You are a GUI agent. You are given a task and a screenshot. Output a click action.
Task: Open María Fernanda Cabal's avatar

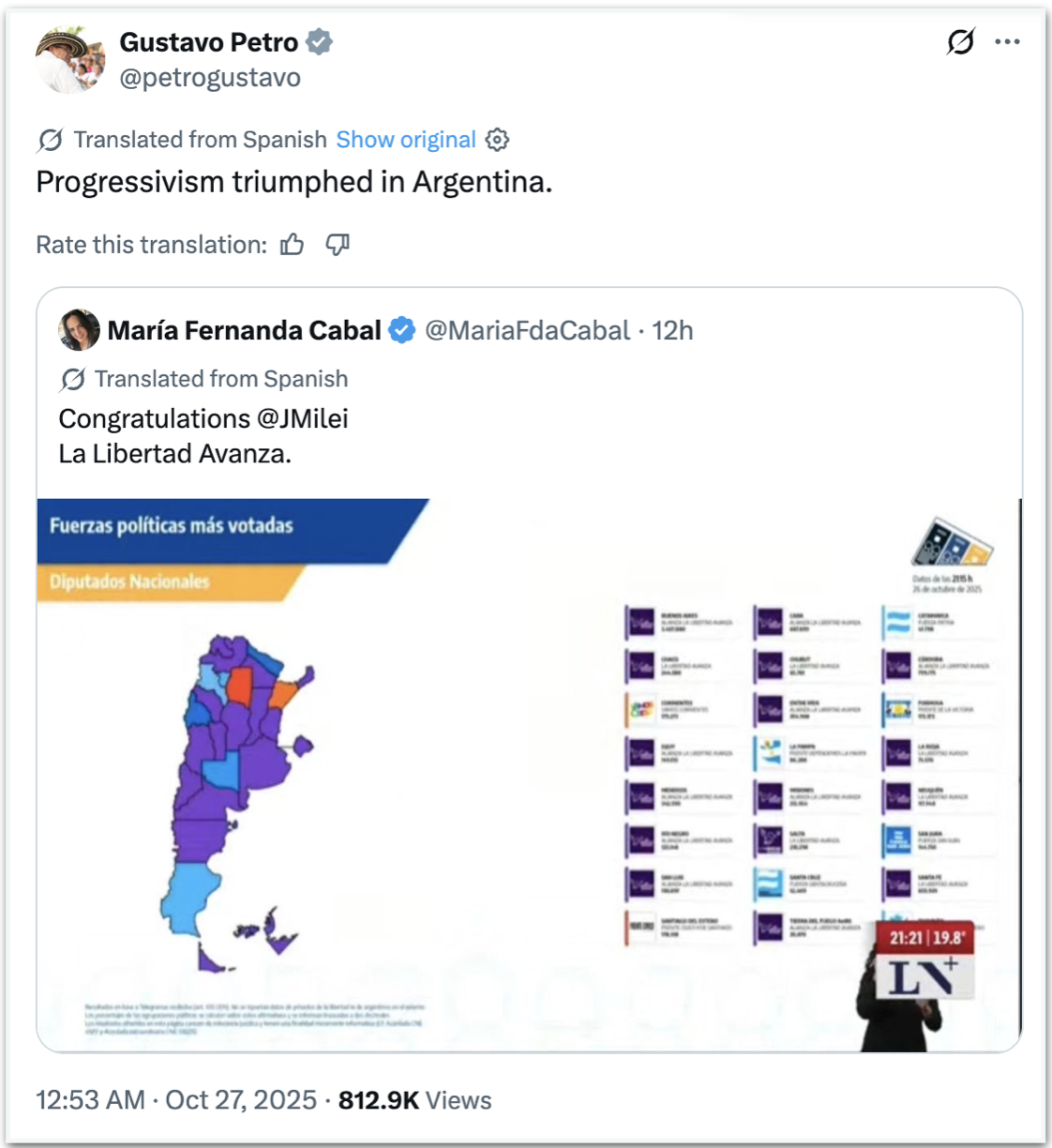tap(79, 330)
